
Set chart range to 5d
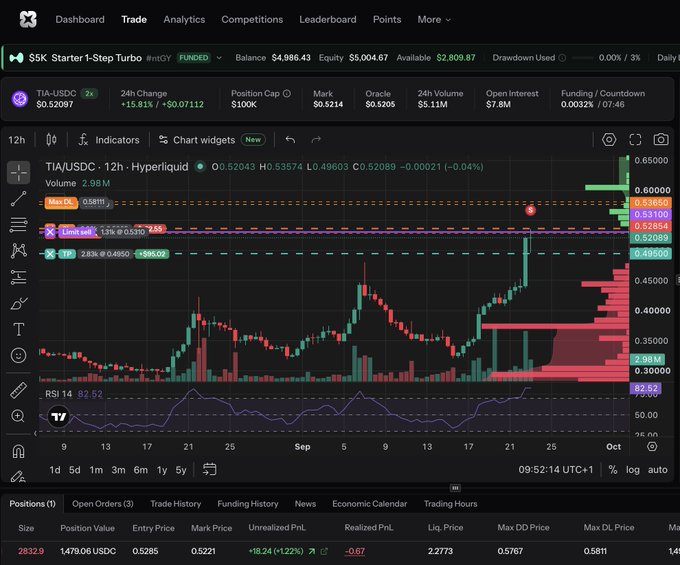[75, 470]
